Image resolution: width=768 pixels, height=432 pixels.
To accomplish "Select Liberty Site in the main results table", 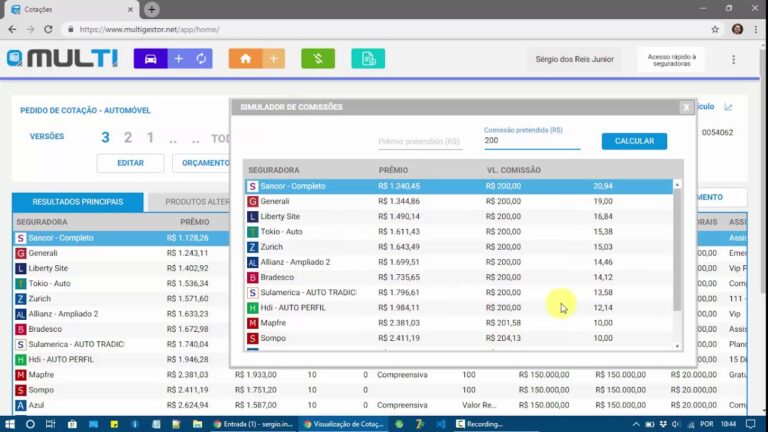I will (x=121, y=268).
